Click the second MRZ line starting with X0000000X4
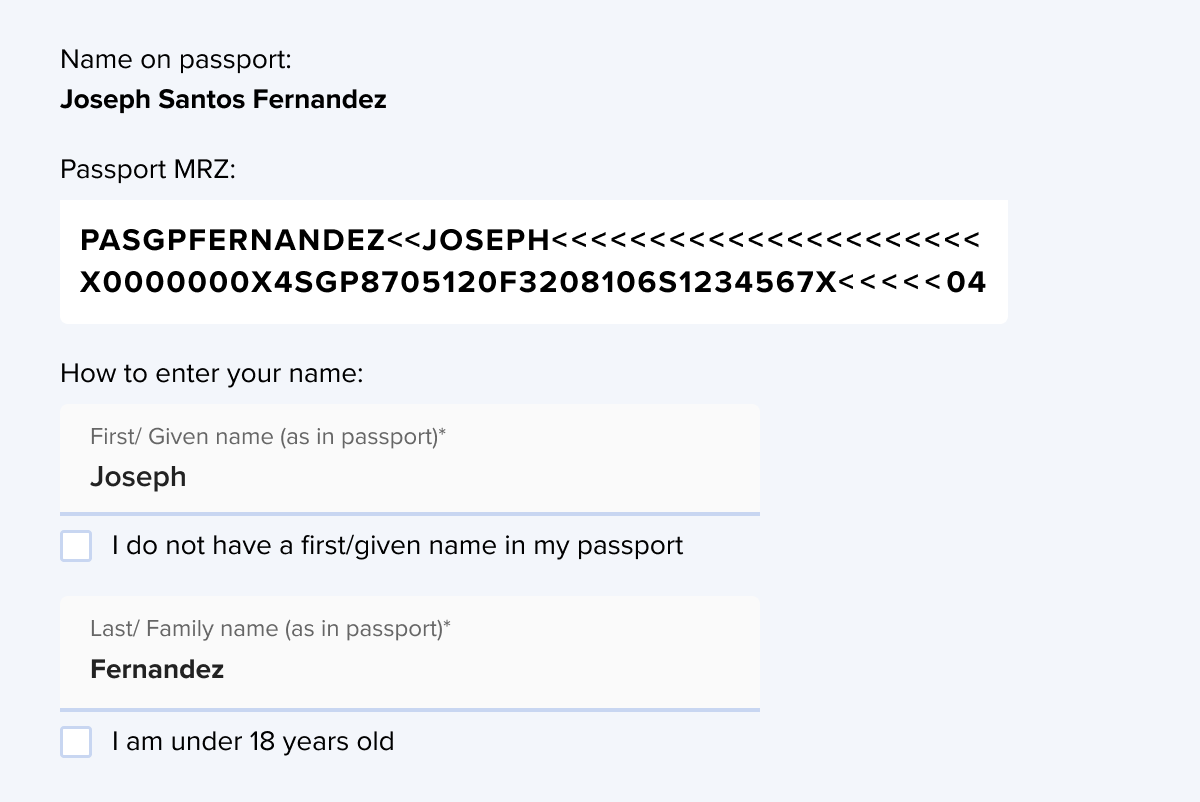 coord(533,283)
